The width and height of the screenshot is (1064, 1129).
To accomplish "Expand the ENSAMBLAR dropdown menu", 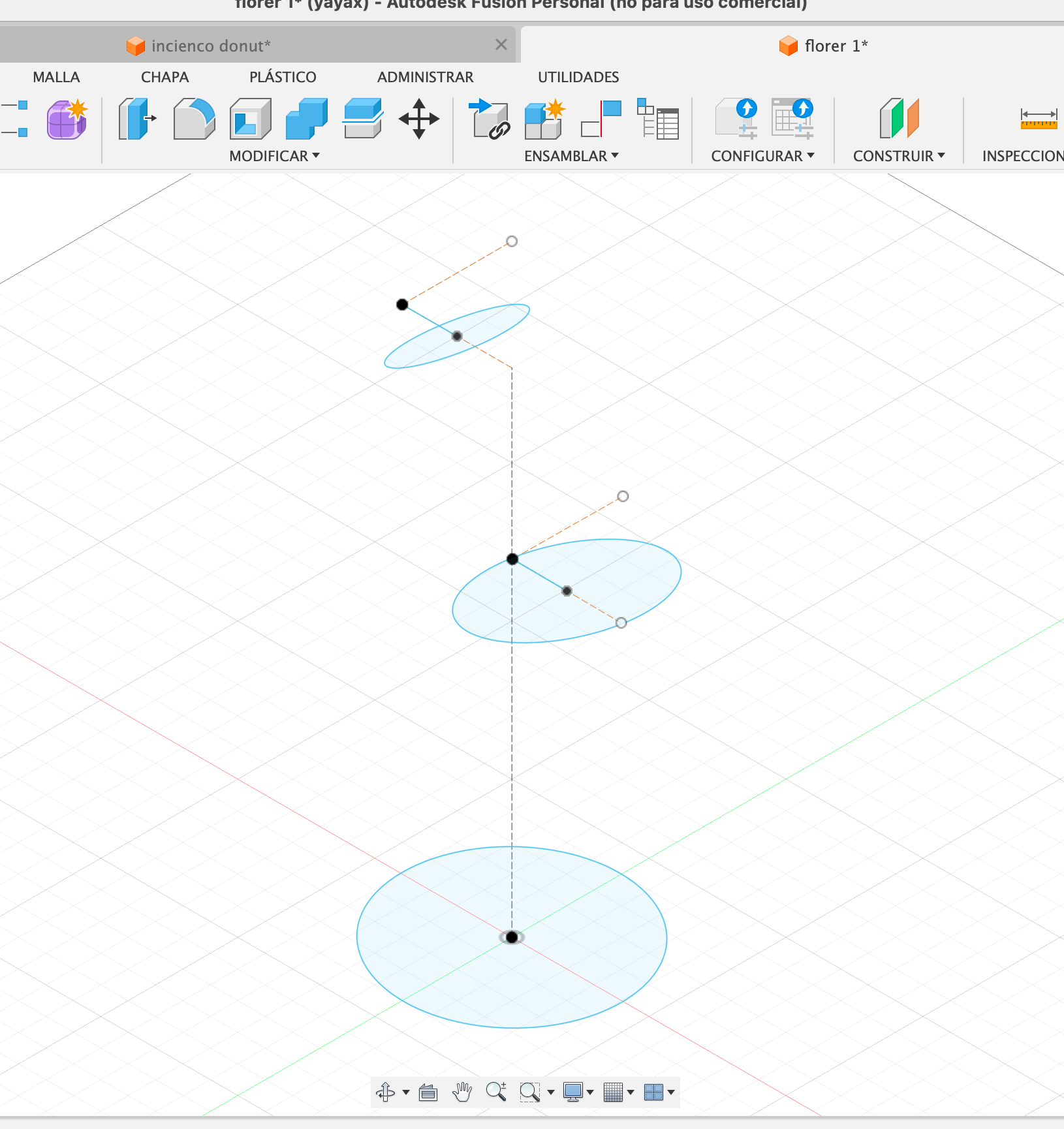I will click(x=571, y=156).
